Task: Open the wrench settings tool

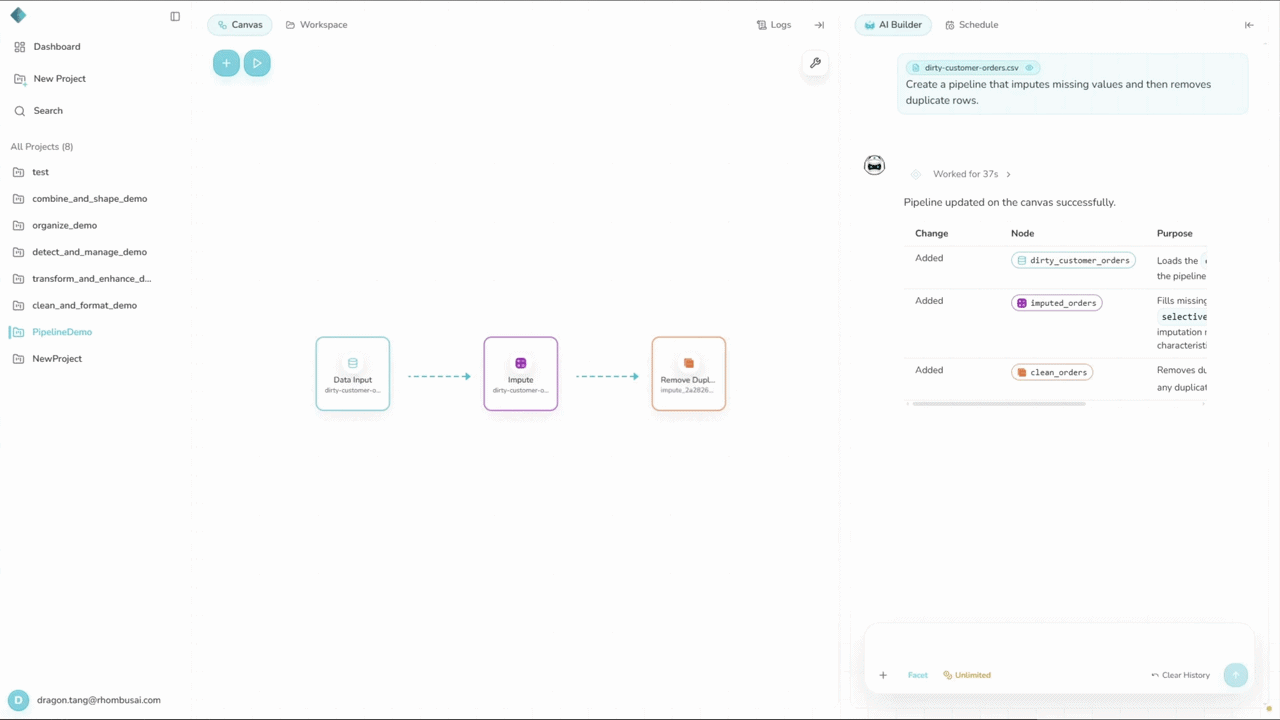Action: click(x=815, y=63)
